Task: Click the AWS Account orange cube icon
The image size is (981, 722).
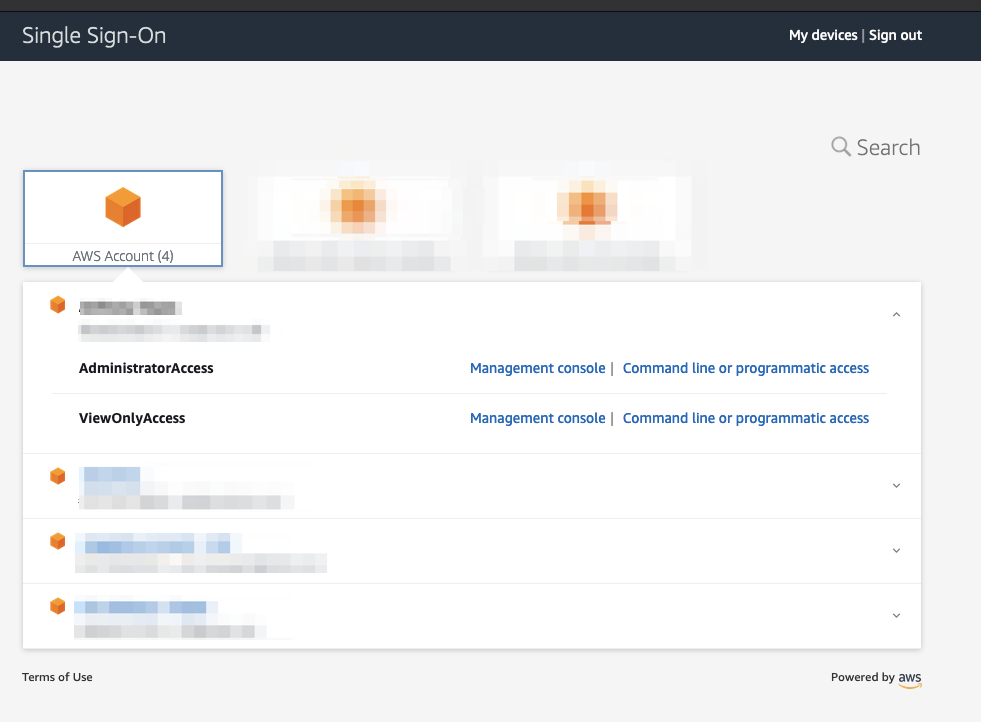Action: 123,208
